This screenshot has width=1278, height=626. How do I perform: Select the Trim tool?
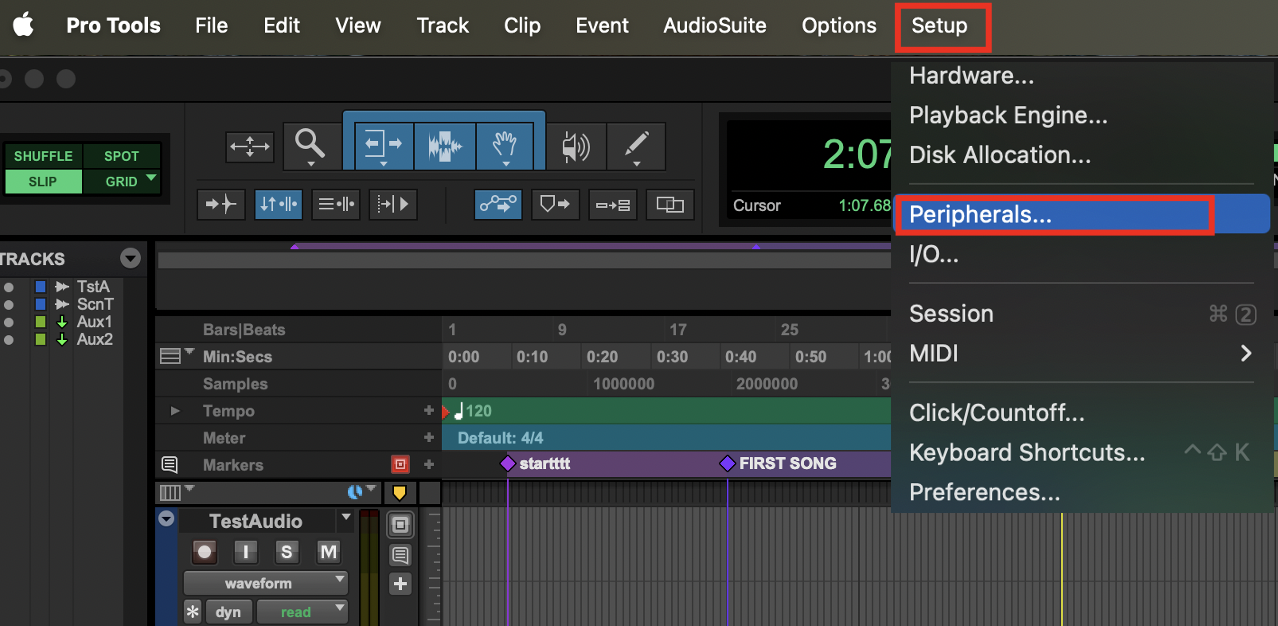[x=382, y=146]
